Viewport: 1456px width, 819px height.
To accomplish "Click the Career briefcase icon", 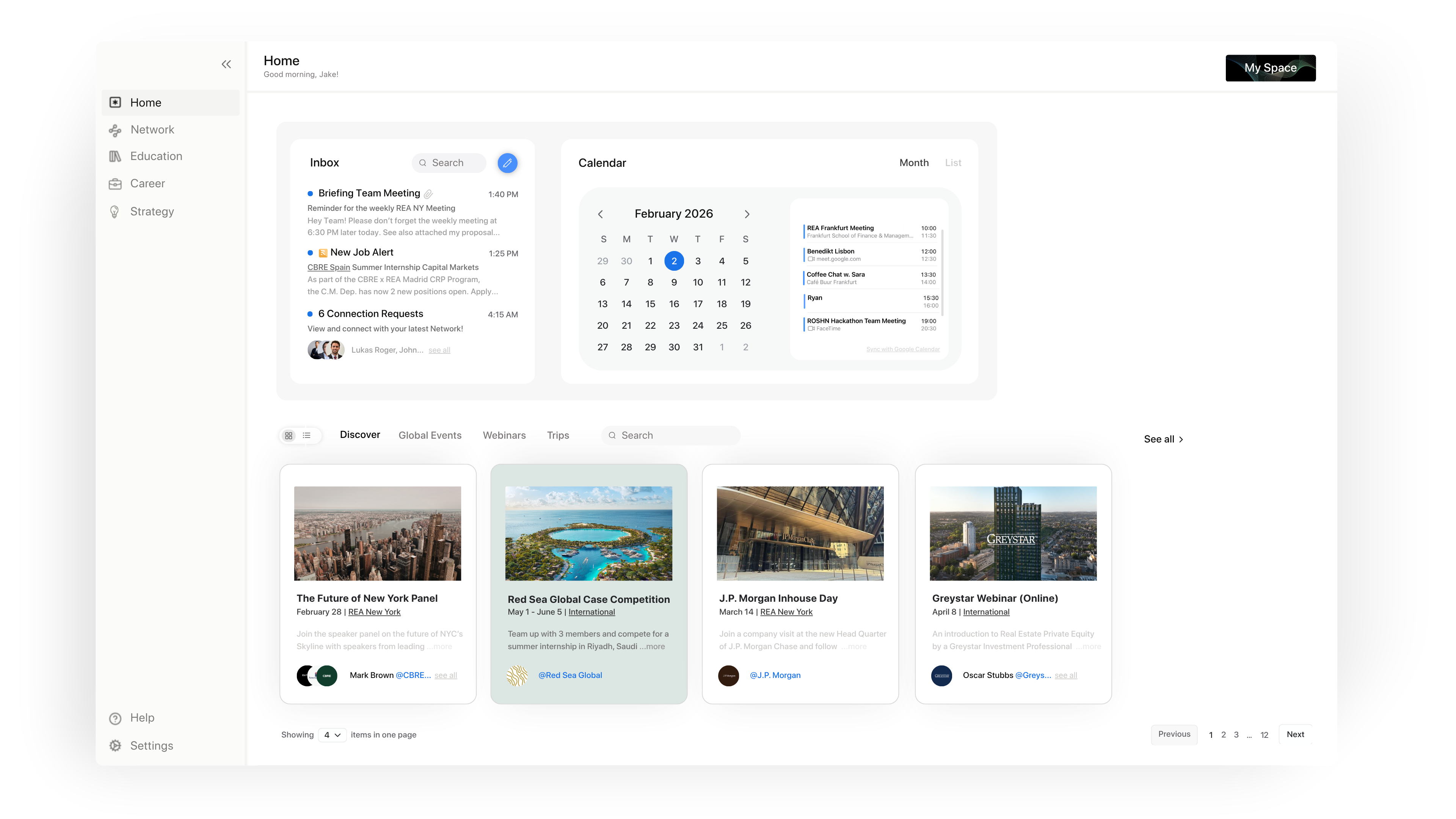I will [115, 184].
